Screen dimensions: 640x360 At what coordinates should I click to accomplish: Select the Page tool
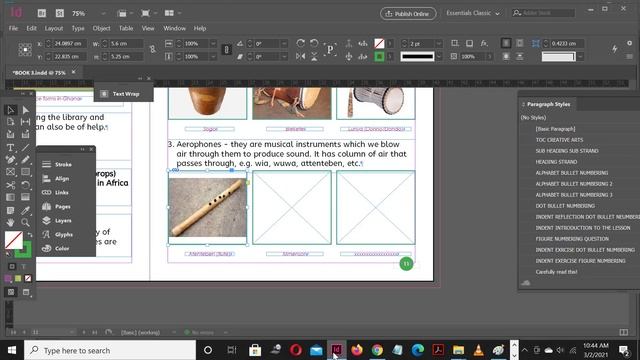click(11, 122)
